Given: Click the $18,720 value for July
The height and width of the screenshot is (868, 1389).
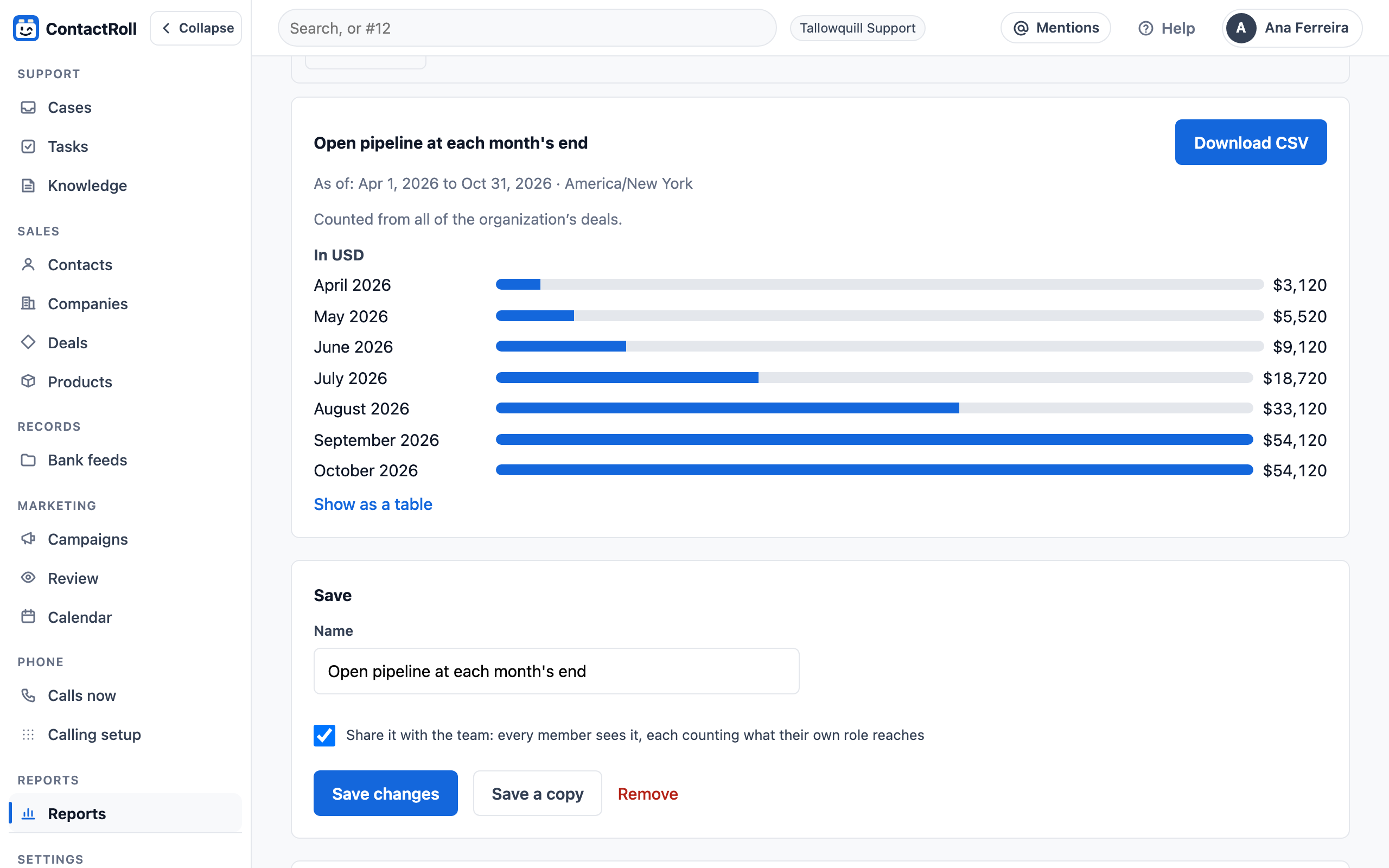Looking at the screenshot, I should click(x=1295, y=378).
